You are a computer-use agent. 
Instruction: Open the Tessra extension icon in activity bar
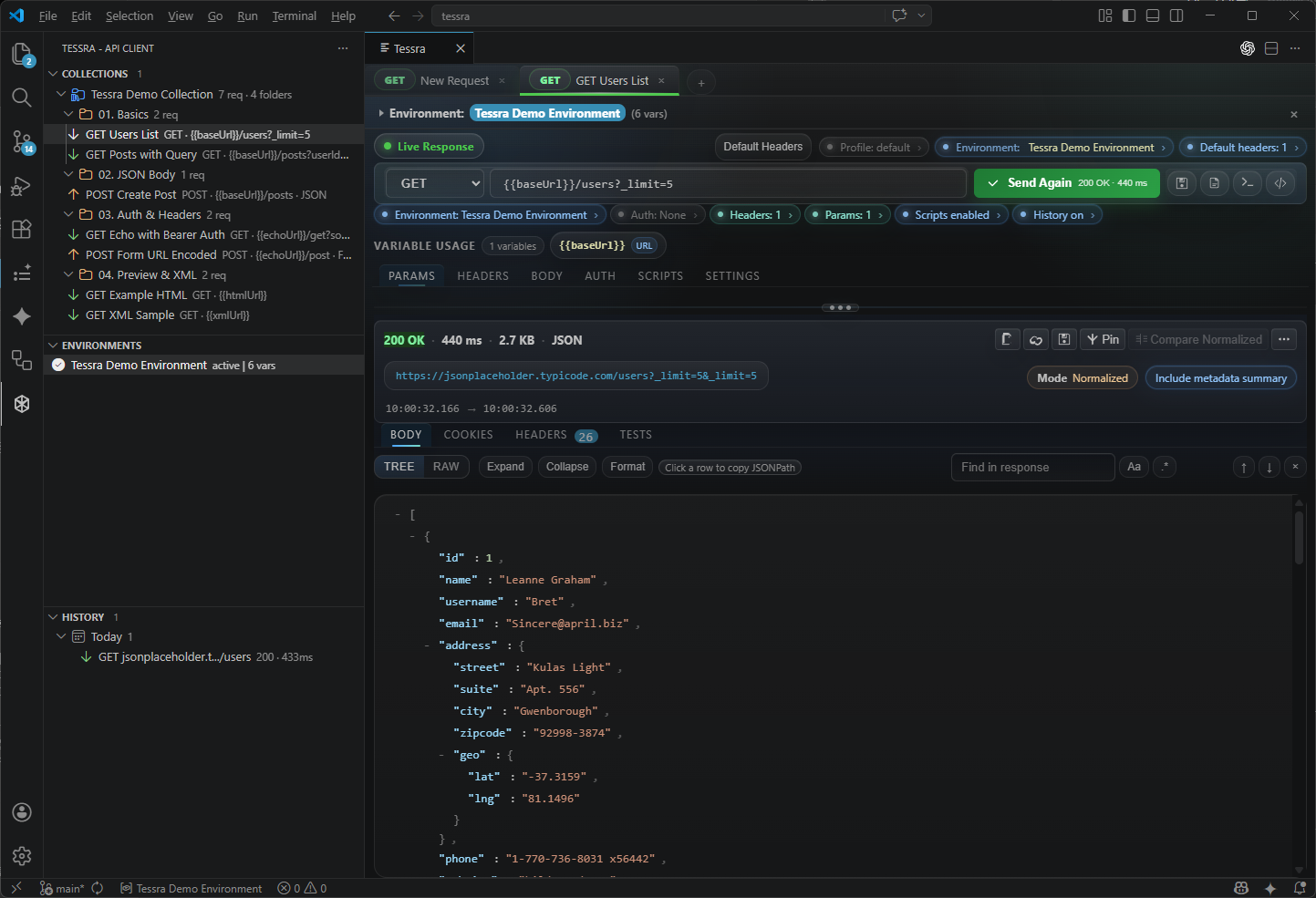(22, 404)
